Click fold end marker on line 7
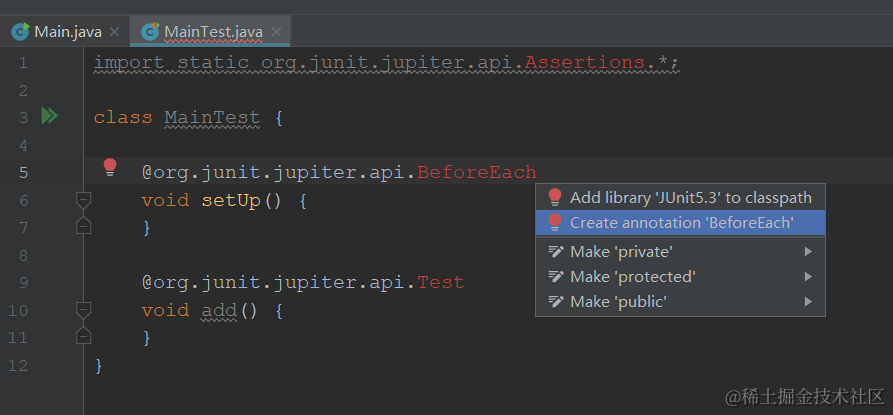Screen dimensions: 893x415 [84, 226]
